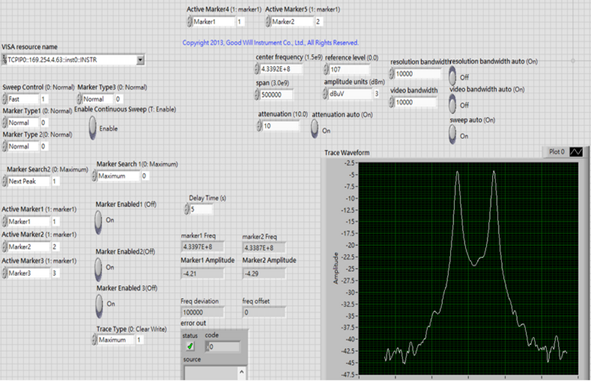Toggle the Marker Enabled1 switch

click(98, 221)
